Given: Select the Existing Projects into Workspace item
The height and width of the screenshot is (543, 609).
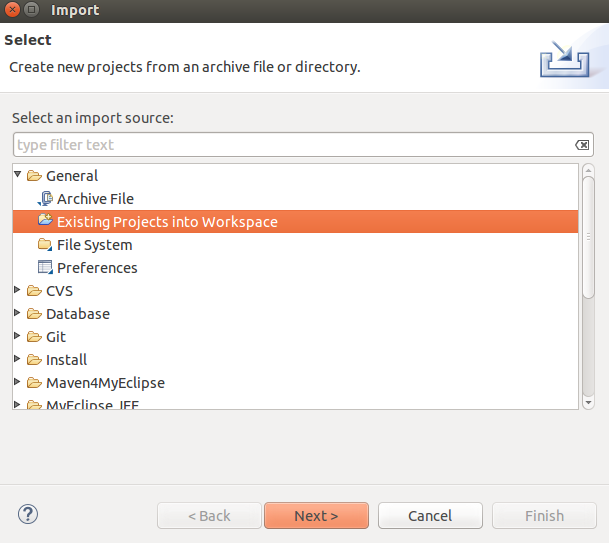Looking at the screenshot, I should coord(167,222).
